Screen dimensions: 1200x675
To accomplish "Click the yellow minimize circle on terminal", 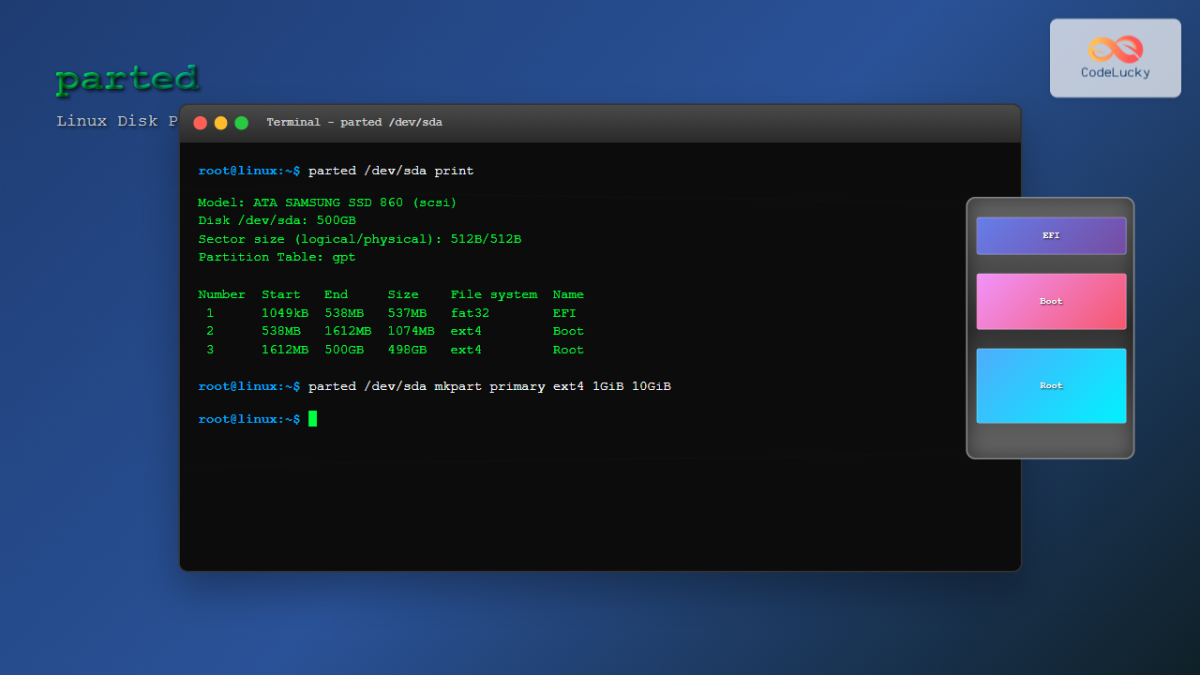I will click(220, 121).
